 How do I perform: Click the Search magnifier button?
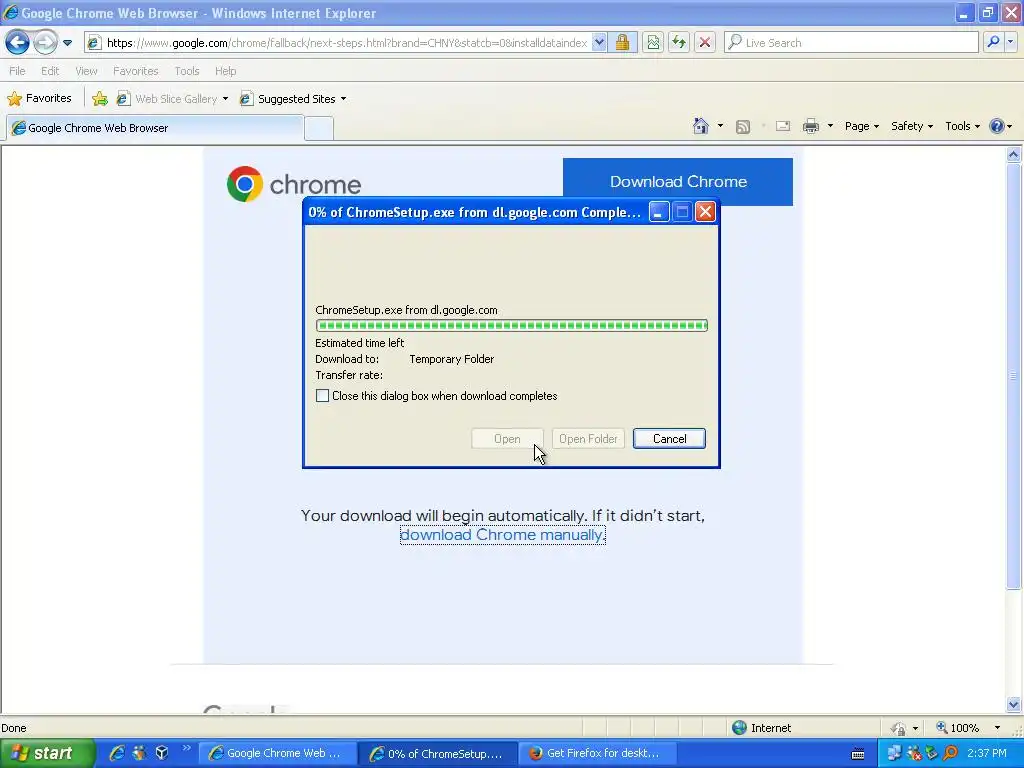click(x=993, y=42)
